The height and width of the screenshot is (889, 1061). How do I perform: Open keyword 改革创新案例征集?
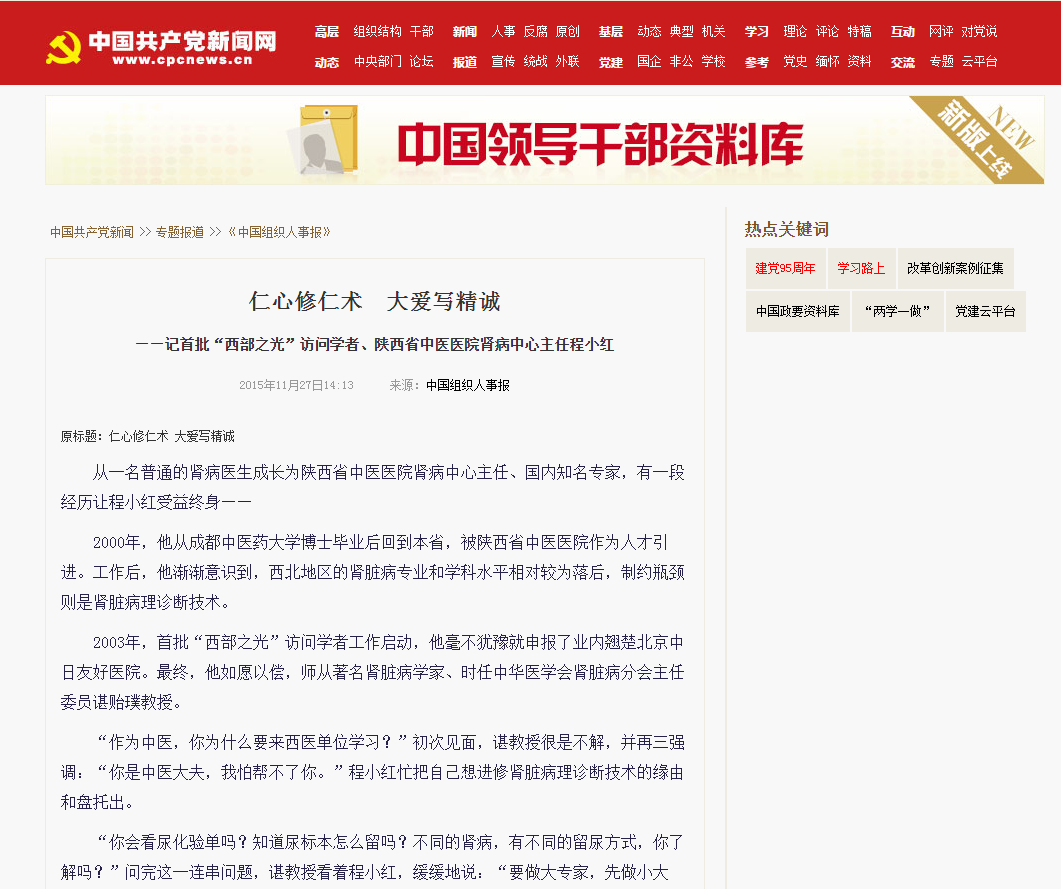click(955, 269)
